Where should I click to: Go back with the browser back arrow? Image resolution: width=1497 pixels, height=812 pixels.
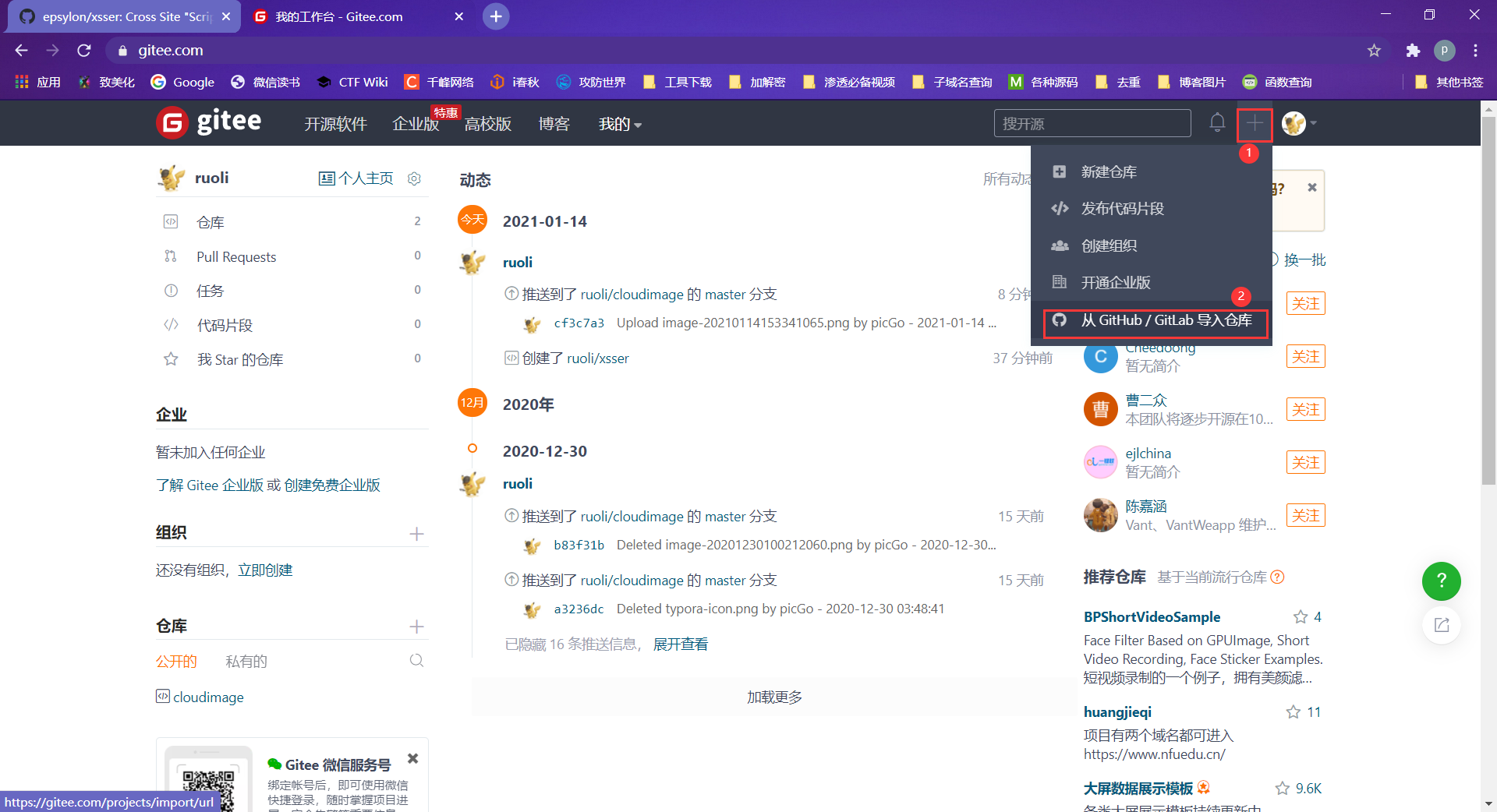22,51
